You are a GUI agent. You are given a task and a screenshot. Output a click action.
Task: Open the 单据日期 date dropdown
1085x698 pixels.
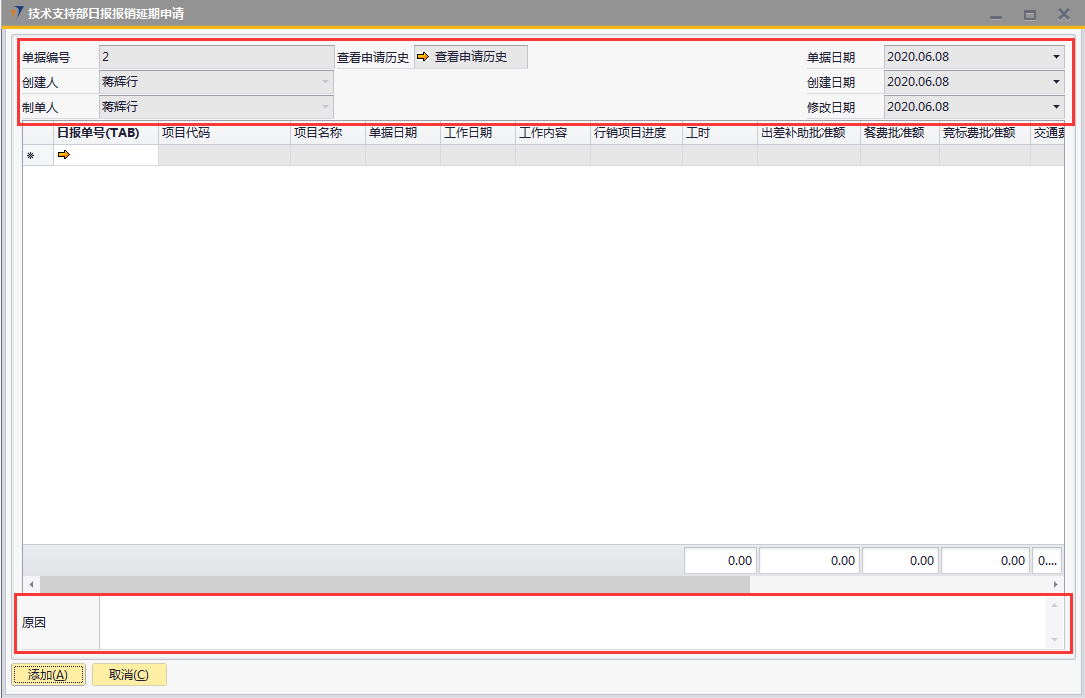pos(1056,57)
